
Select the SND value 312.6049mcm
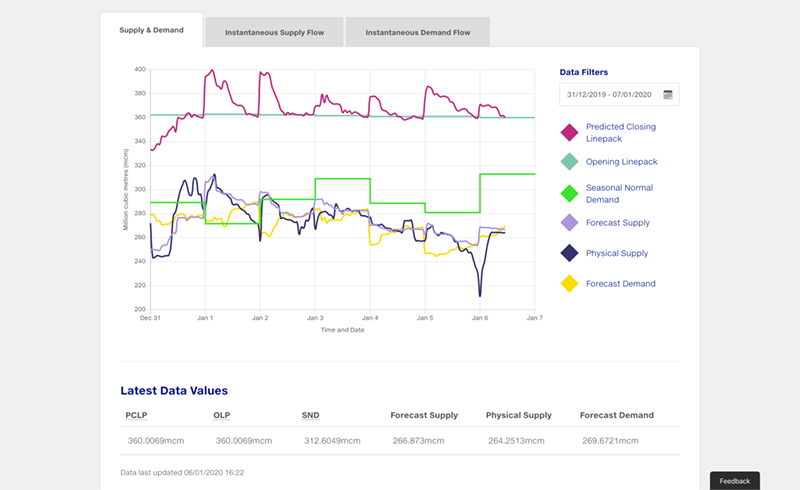tap(332, 440)
